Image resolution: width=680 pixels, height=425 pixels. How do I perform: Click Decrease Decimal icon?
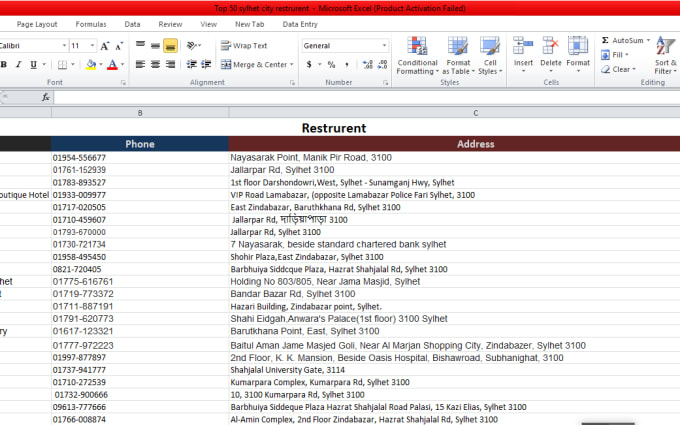382,65
